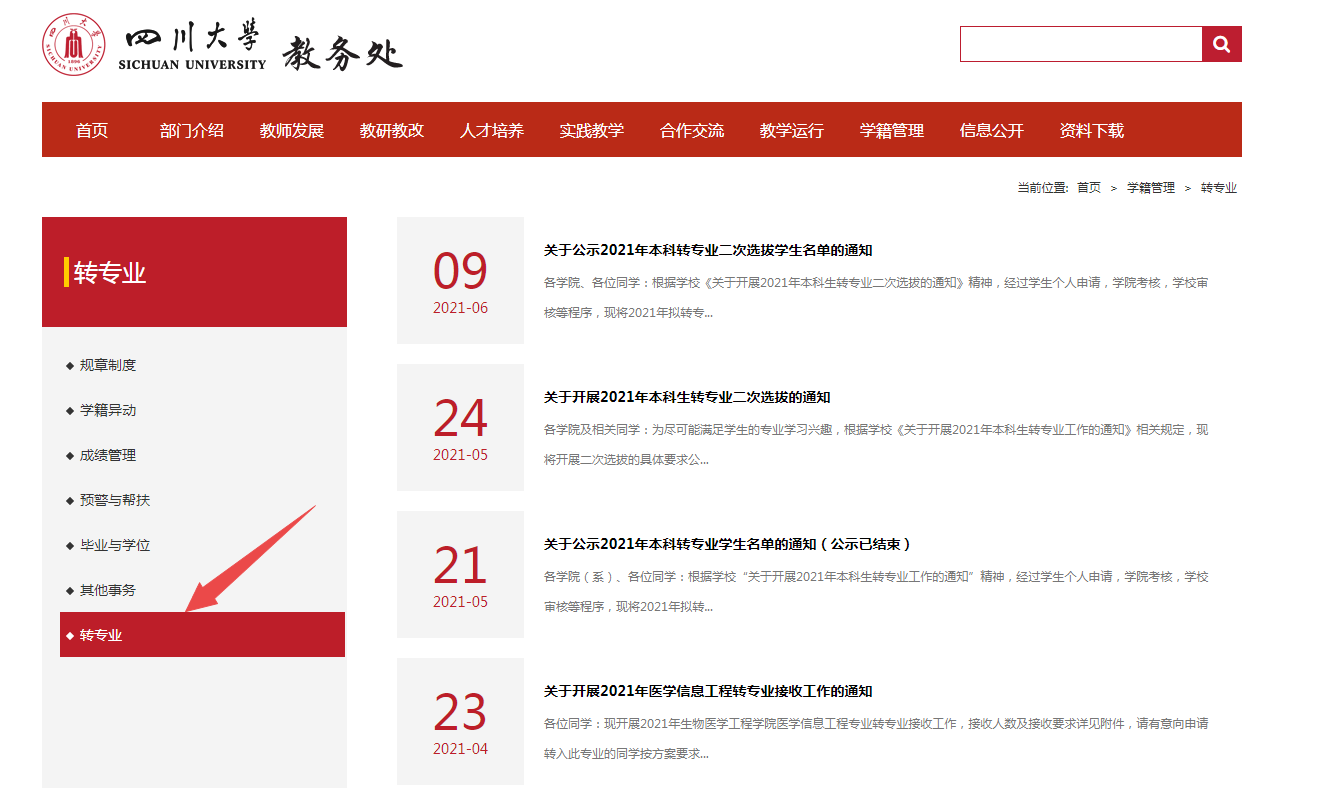1342x788 pixels.
Task: Select 教师发展 in the navigation bar
Action: tap(292, 130)
